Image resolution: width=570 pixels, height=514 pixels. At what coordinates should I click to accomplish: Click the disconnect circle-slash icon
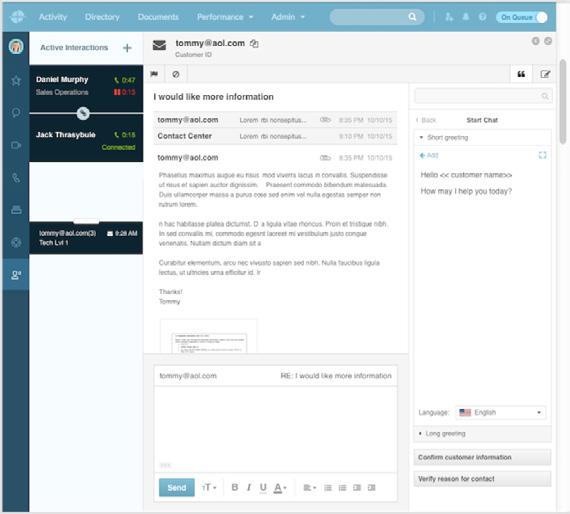(x=176, y=74)
